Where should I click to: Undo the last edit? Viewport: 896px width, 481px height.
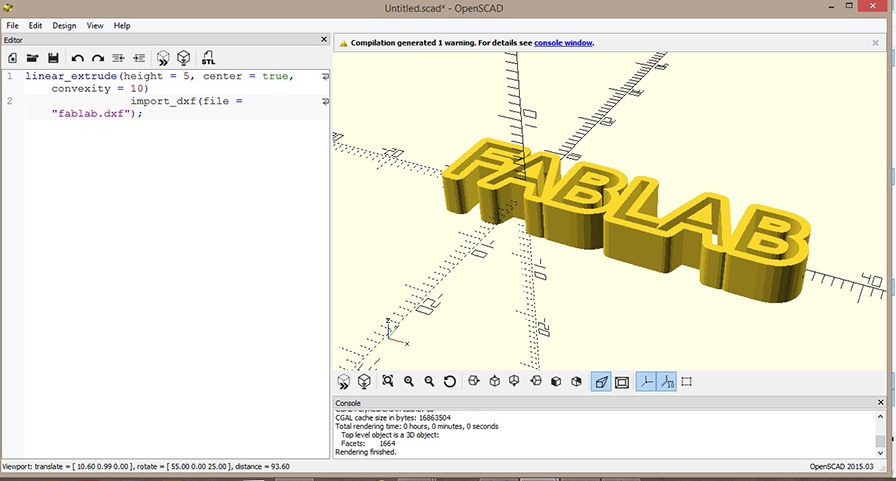click(78, 58)
